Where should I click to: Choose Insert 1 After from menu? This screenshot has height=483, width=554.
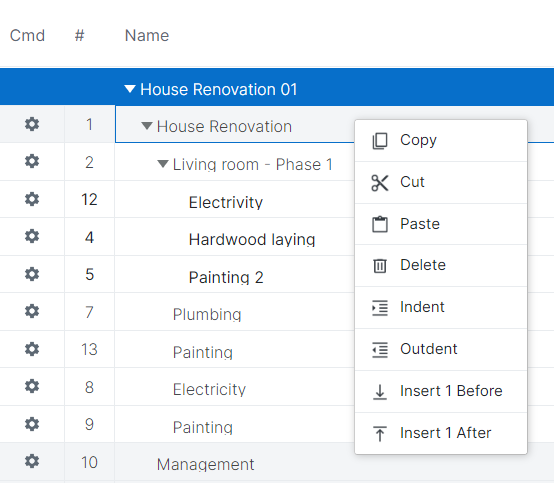tap(441, 433)
